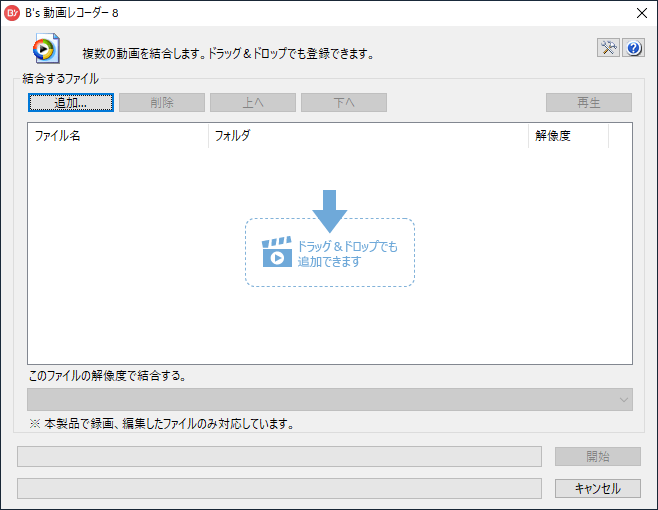Click the B's logo in the title bar
The width and height of the screenshot is (658, 510).
pos(13,13)
